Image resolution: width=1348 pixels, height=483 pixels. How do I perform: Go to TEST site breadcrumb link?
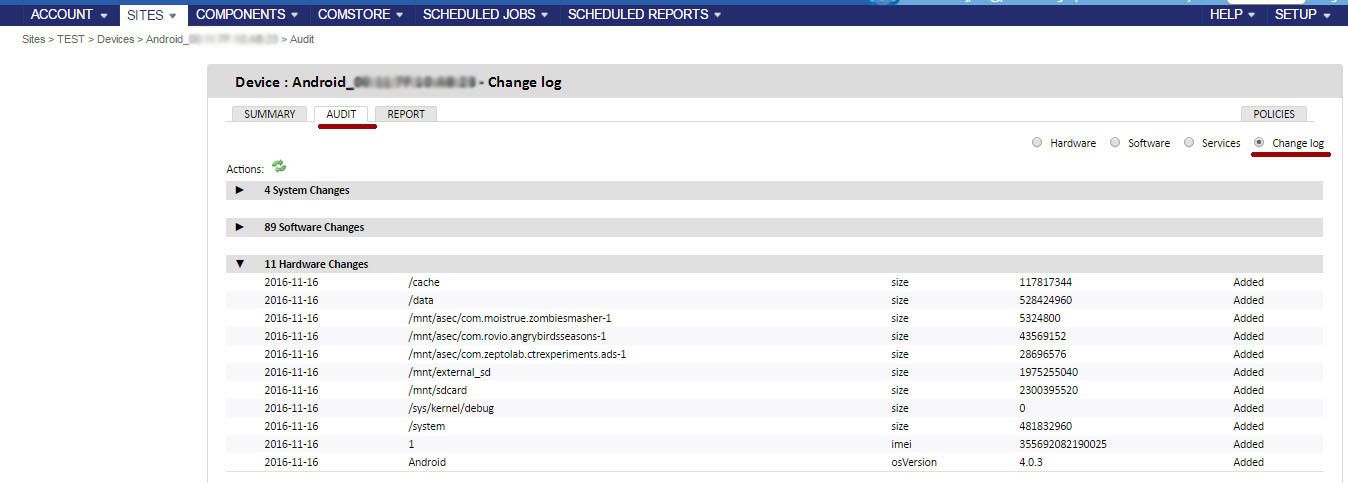tap(71, 39)
